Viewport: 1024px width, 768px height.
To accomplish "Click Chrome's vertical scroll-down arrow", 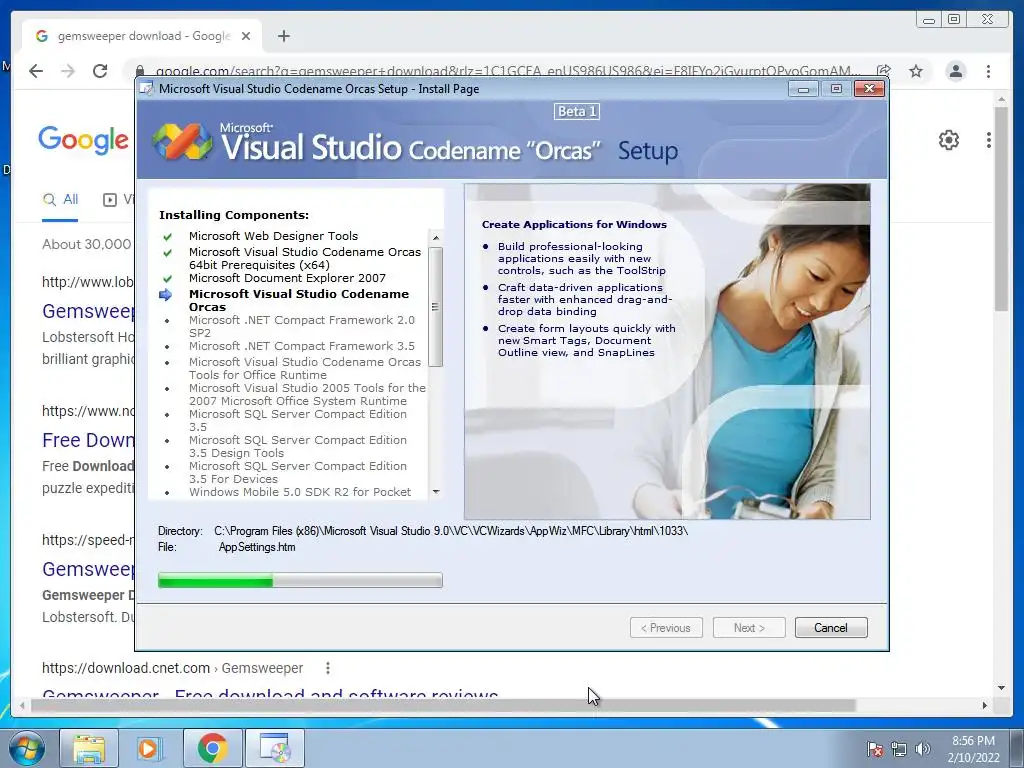I will [1001, 688].
